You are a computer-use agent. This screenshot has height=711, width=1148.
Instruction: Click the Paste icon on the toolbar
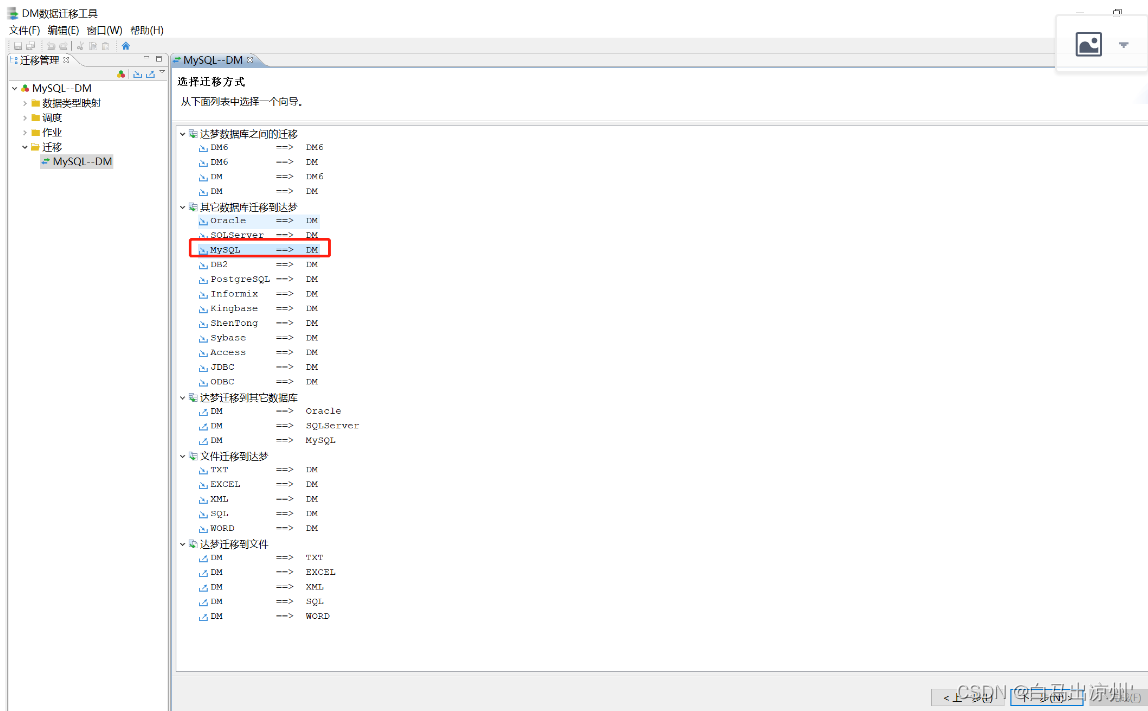(105, 46)
